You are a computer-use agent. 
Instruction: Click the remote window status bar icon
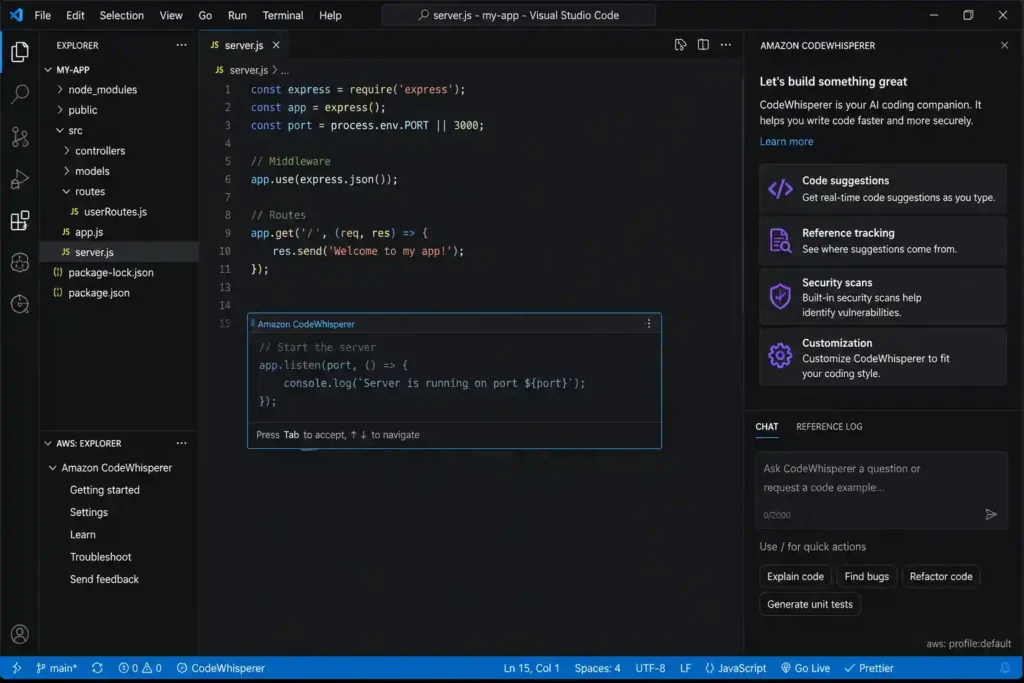tap(16, 668)
